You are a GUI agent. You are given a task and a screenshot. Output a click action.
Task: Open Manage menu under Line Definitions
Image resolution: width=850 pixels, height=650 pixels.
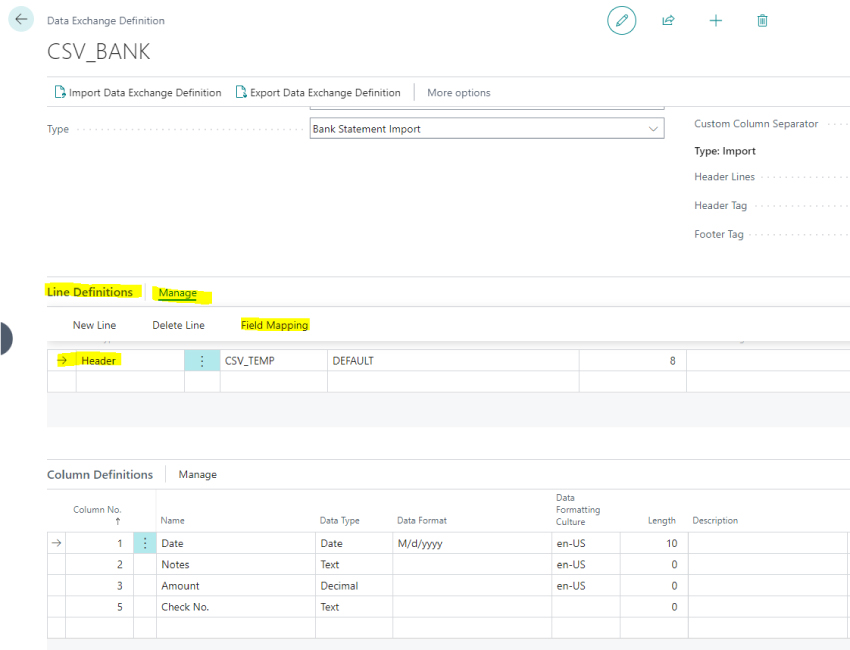[x=178, y=293]
